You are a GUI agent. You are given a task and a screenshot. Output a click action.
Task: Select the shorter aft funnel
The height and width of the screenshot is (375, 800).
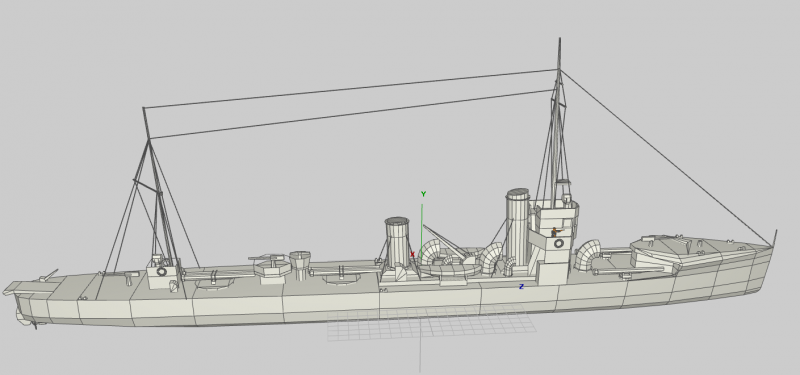click(x=397, y=242)
